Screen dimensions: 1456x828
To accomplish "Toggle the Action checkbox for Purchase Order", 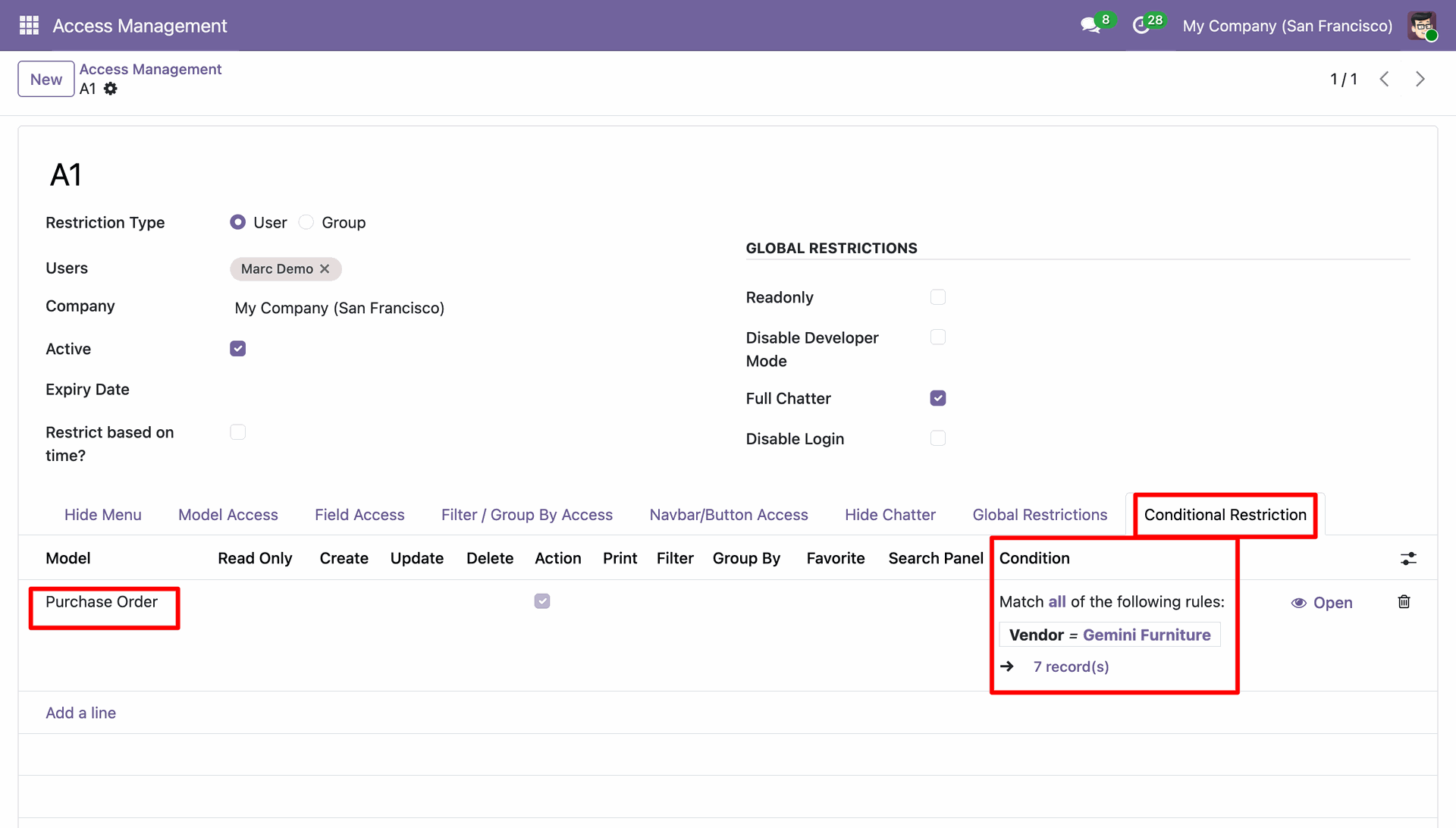I will tap(542, 601).
